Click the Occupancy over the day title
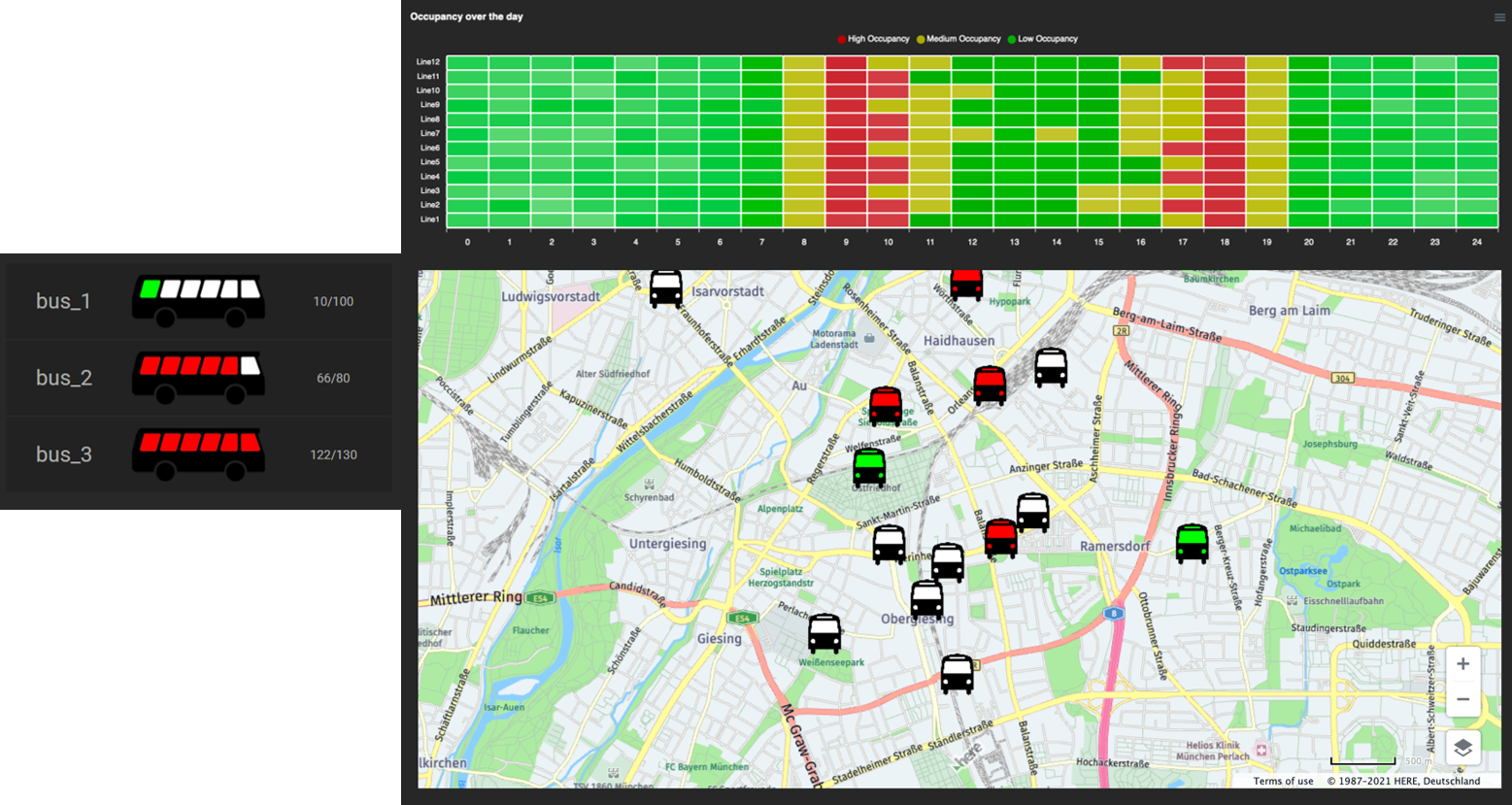Image resolution: width=1512 pixels, height=805 pixels. (x=466, y=17)
